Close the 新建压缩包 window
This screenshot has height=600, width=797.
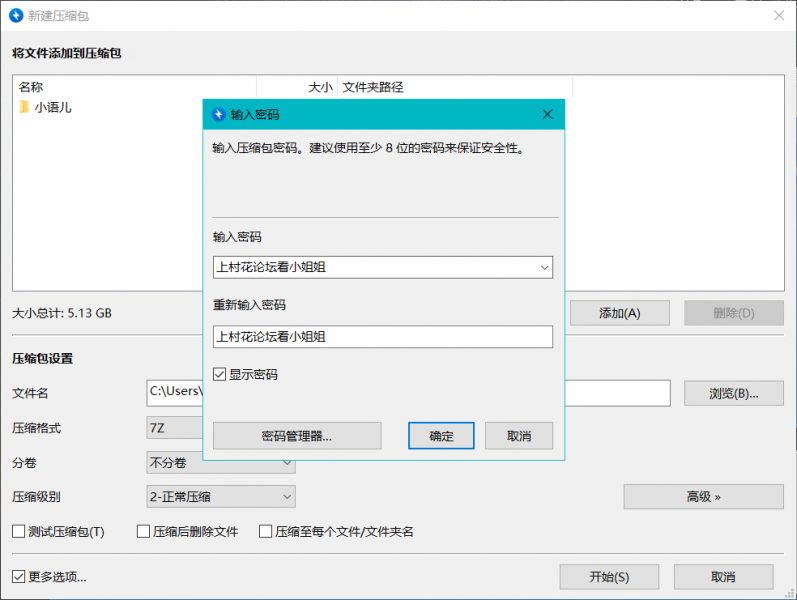pyautogui.click(x=778, y=14)
